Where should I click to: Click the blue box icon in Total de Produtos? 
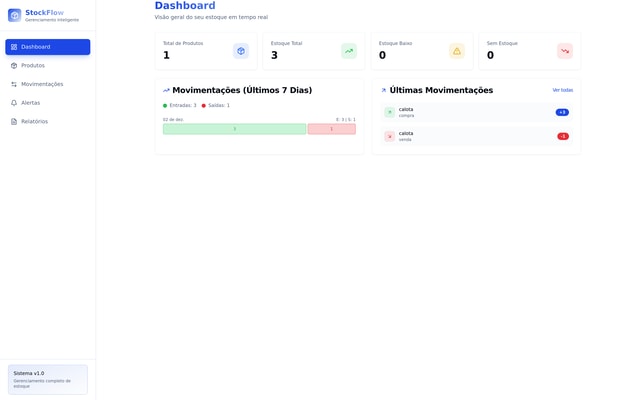pos(241,51)
